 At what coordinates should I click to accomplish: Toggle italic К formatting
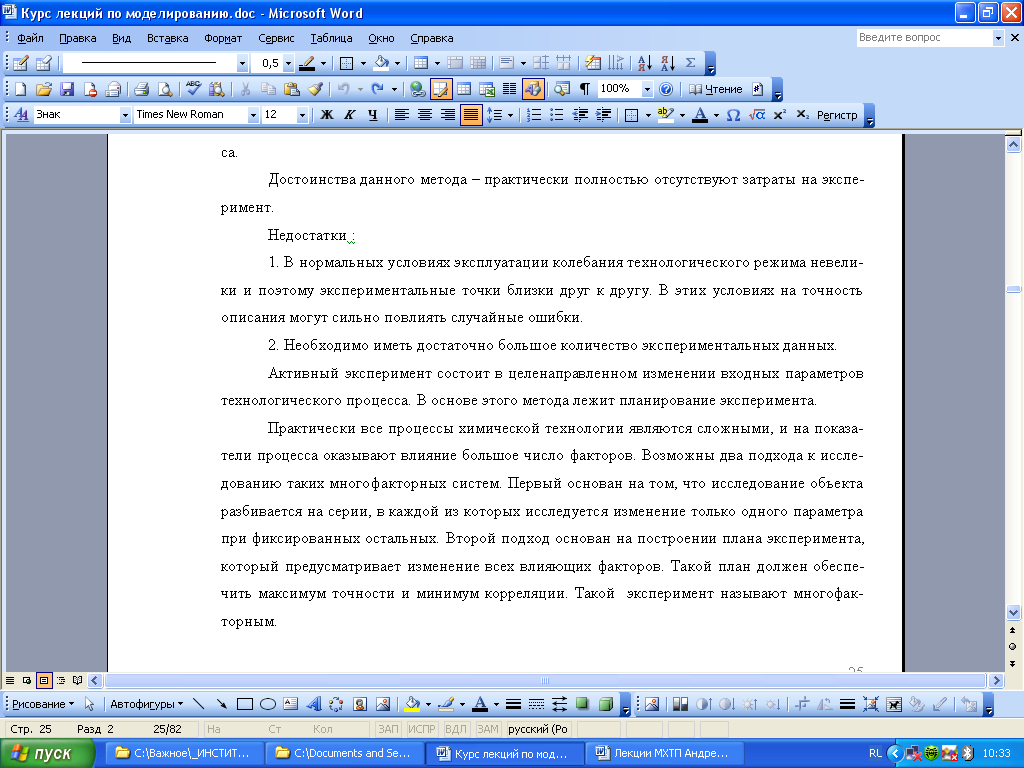coord(349,115)
